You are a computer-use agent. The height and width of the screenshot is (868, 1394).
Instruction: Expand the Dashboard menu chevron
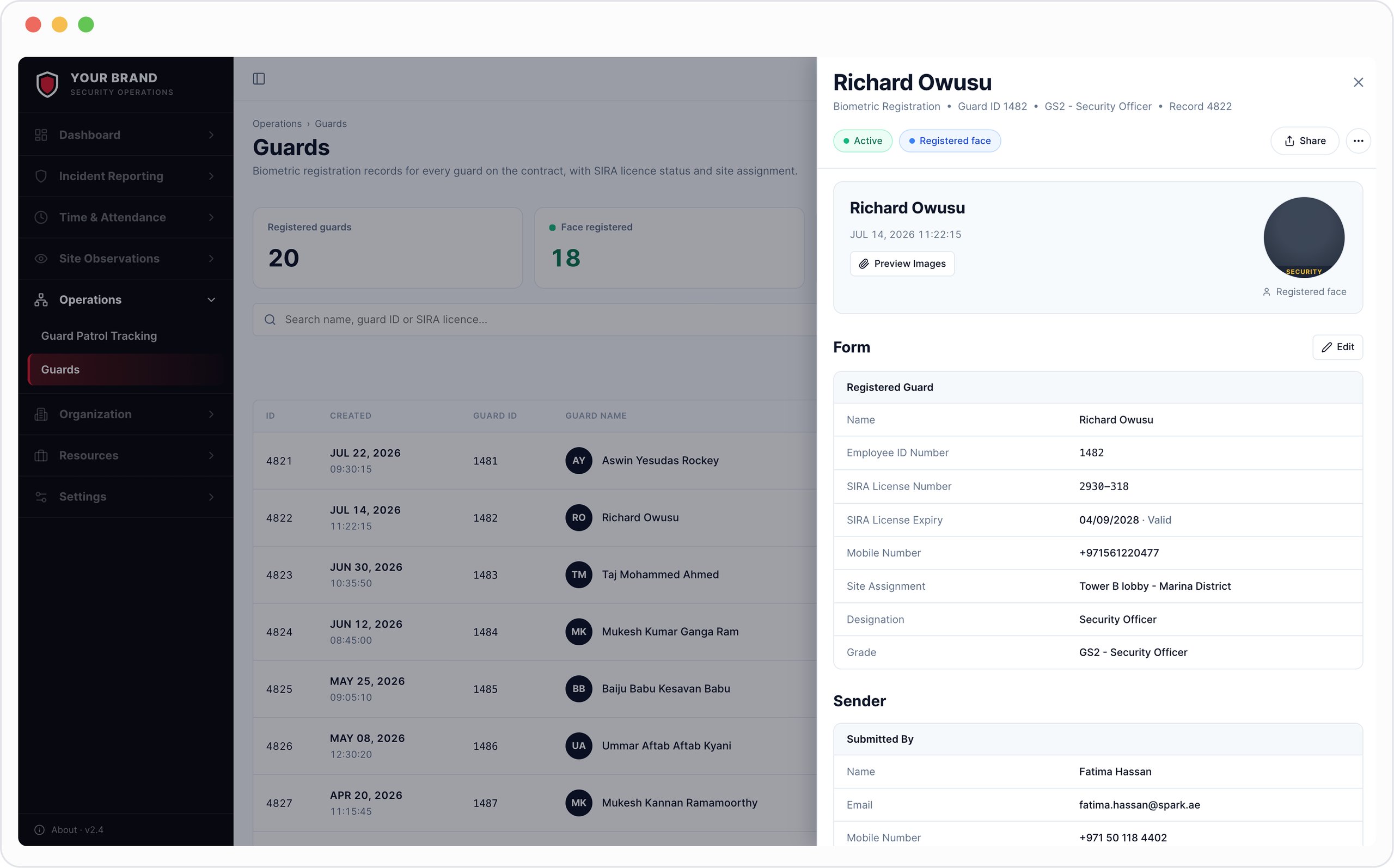(x=211, y=135)
